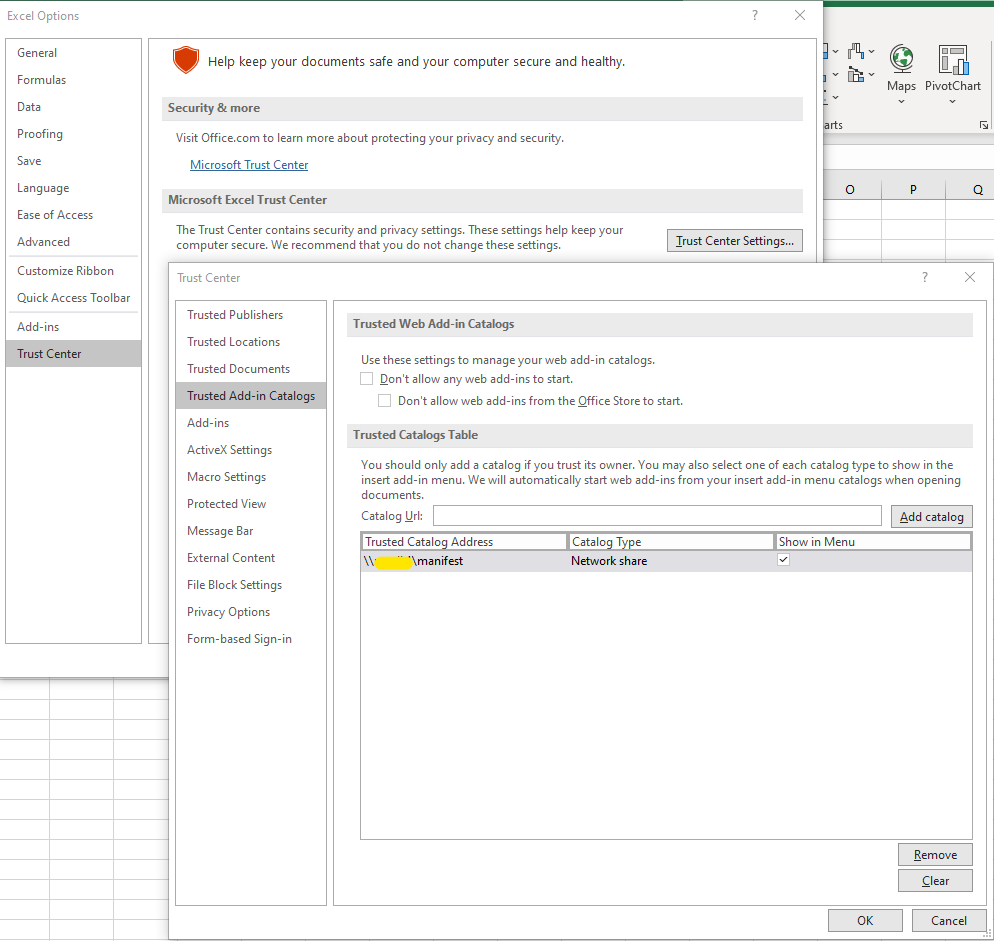Open the dropdown arrow beside Waterfall chart

click(872, 51)
